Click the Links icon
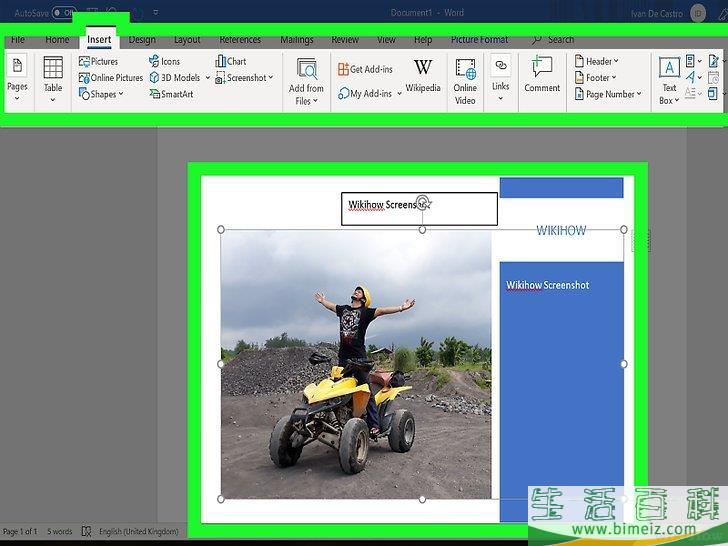 [500, 65]
